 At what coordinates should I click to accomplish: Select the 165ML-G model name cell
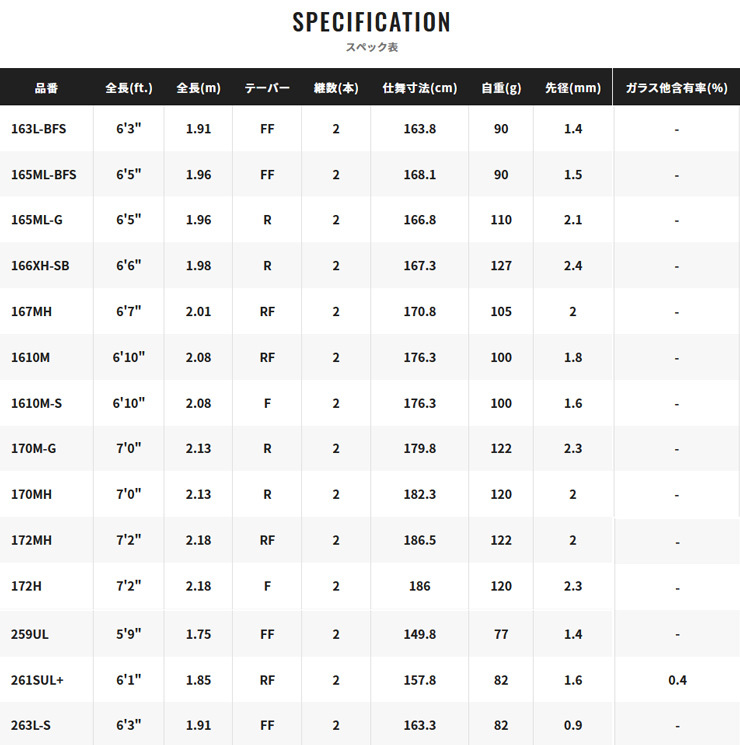click(x=37, y=220)
